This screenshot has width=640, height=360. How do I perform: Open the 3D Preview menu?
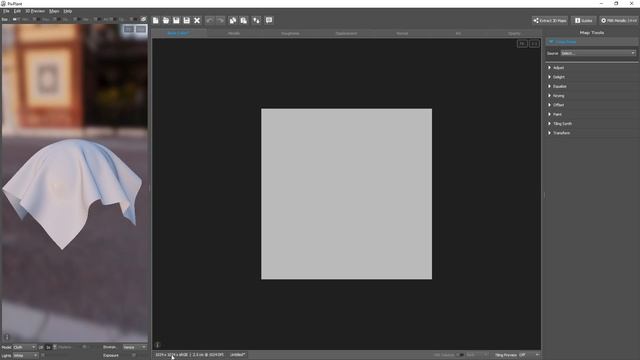tap(35, 11)
